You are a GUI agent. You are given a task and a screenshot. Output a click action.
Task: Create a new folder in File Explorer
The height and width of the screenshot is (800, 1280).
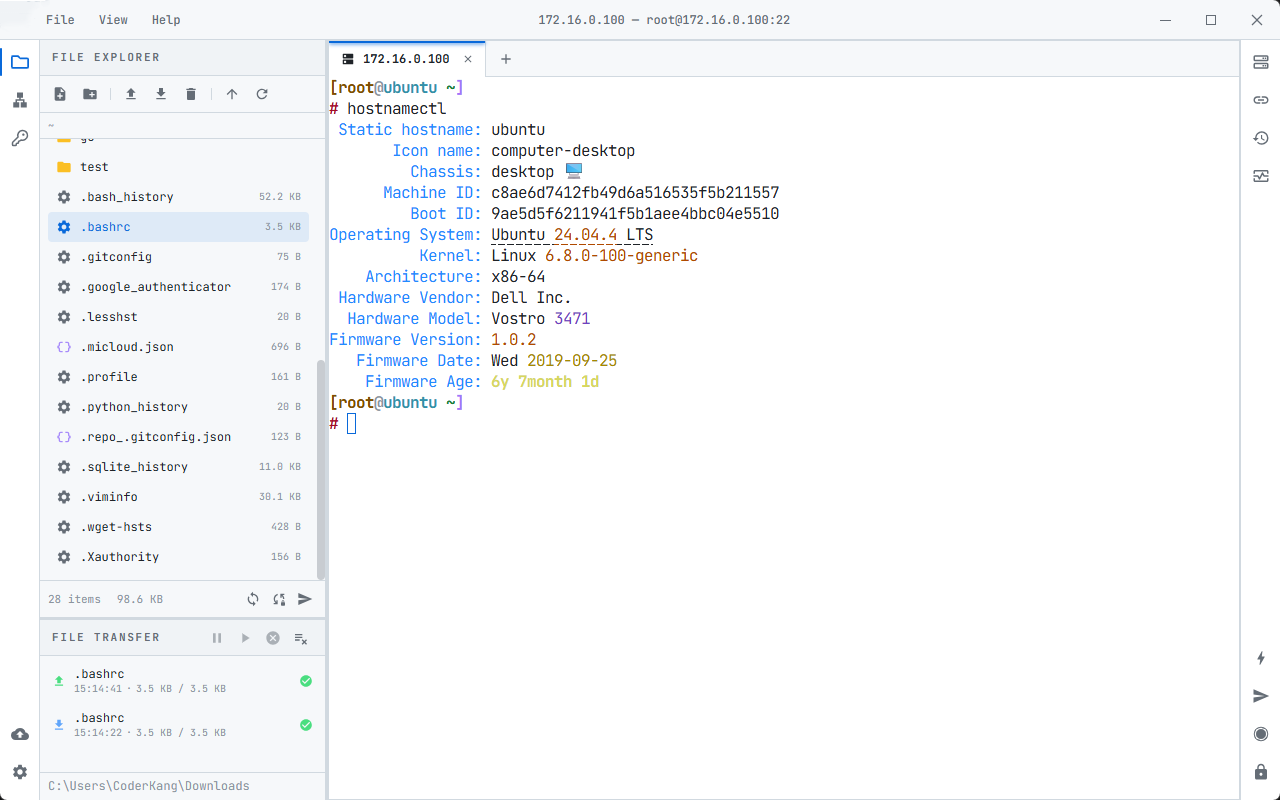pos(90,94)
